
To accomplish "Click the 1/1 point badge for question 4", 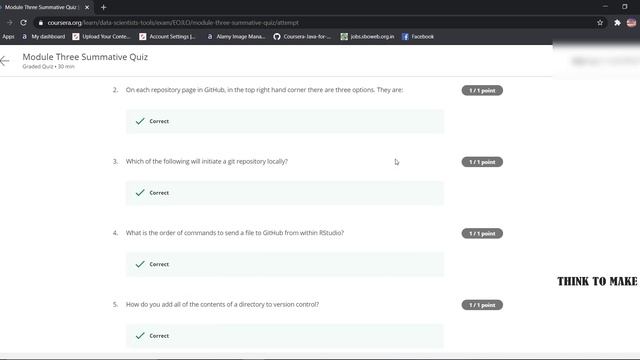I will 482,233.
